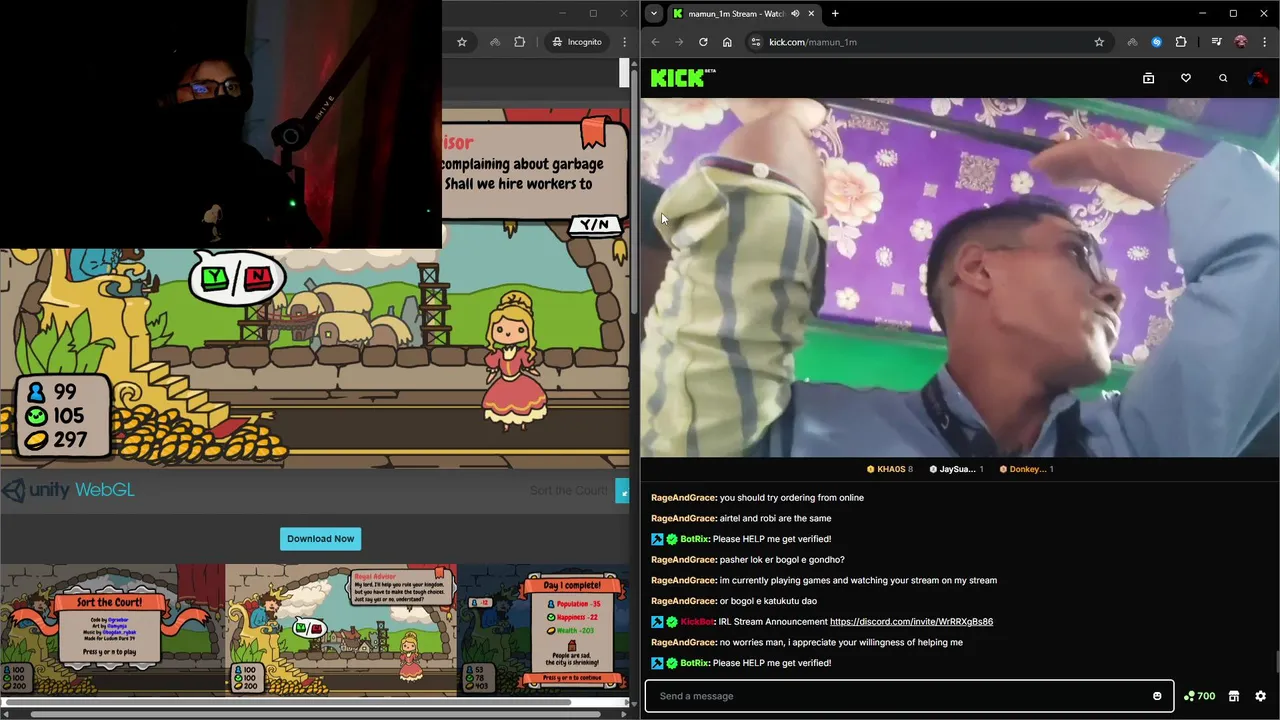Click the Kick live stream video player

pyautogui.click(x=960, y=277)
